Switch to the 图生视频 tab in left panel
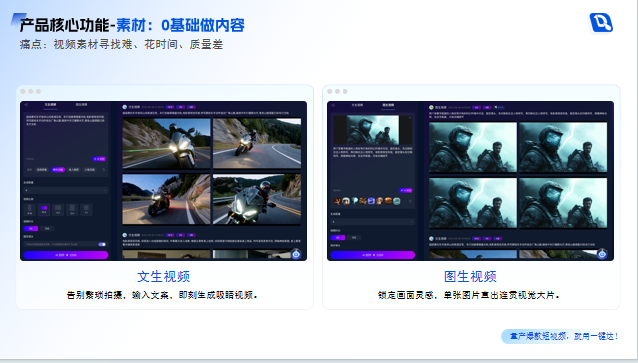Image resolution: width=638 pixels, height=363 pixels. pos(81,105)
